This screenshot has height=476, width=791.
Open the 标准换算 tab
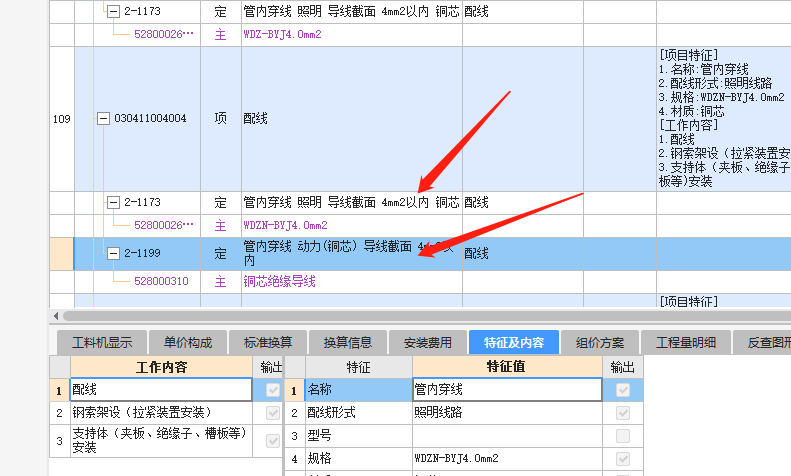[268, 343]
